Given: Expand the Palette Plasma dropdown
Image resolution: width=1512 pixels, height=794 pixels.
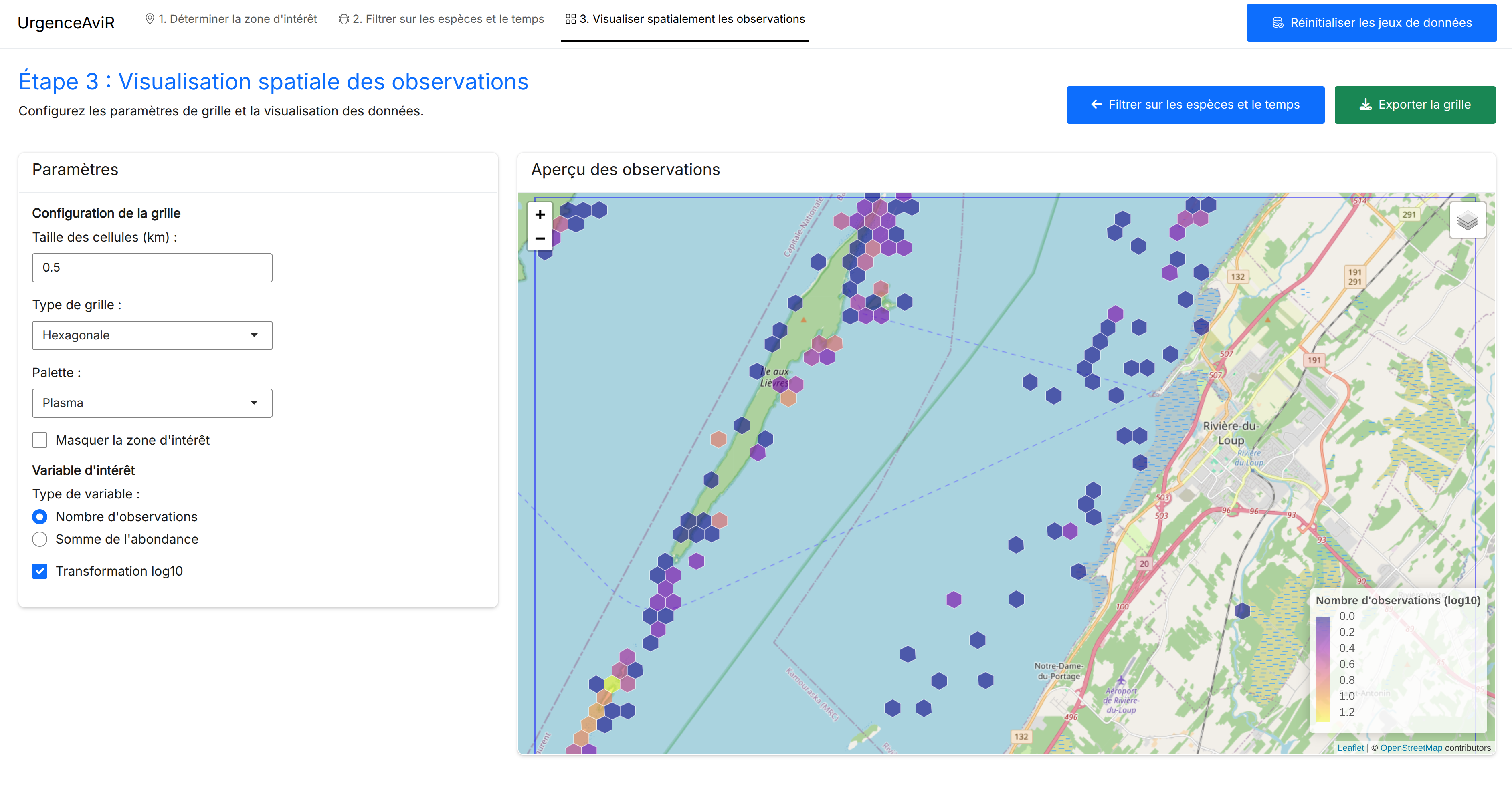Looking at the screenshot, I should click(152, 403).
